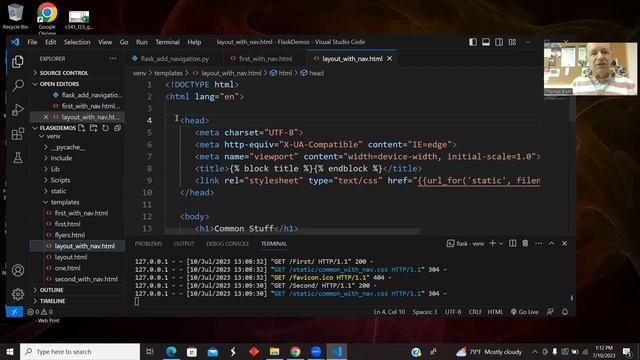
Task: Click the remote window indicator in the status bar
Action: 14,312
